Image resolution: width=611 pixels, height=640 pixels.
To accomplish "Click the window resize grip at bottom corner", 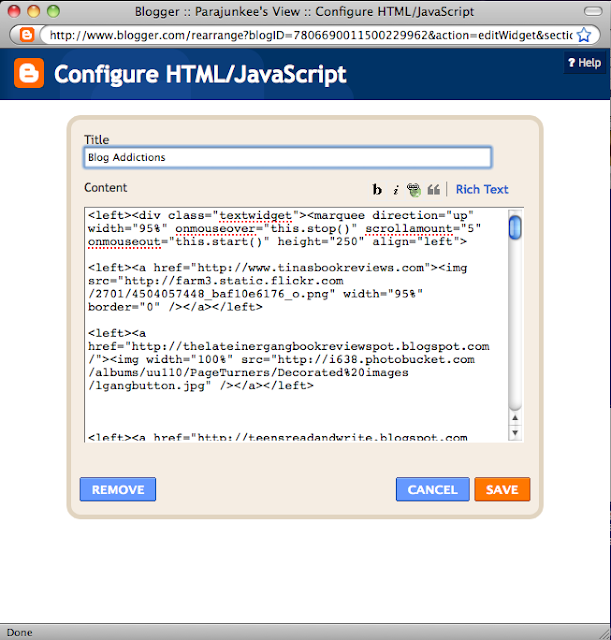I will click(x=604, y=633).
